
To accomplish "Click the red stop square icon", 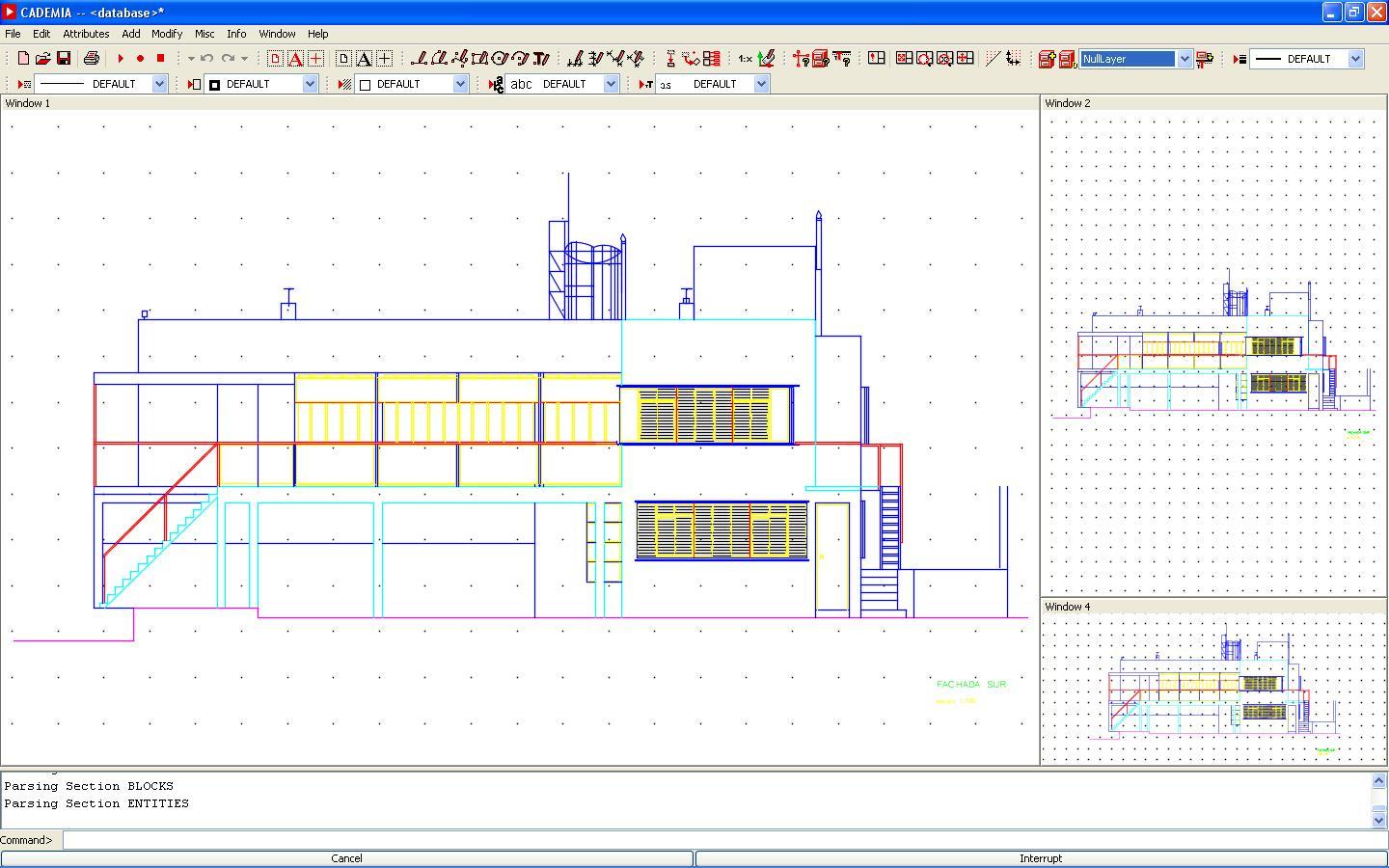I will coord(160,59).
